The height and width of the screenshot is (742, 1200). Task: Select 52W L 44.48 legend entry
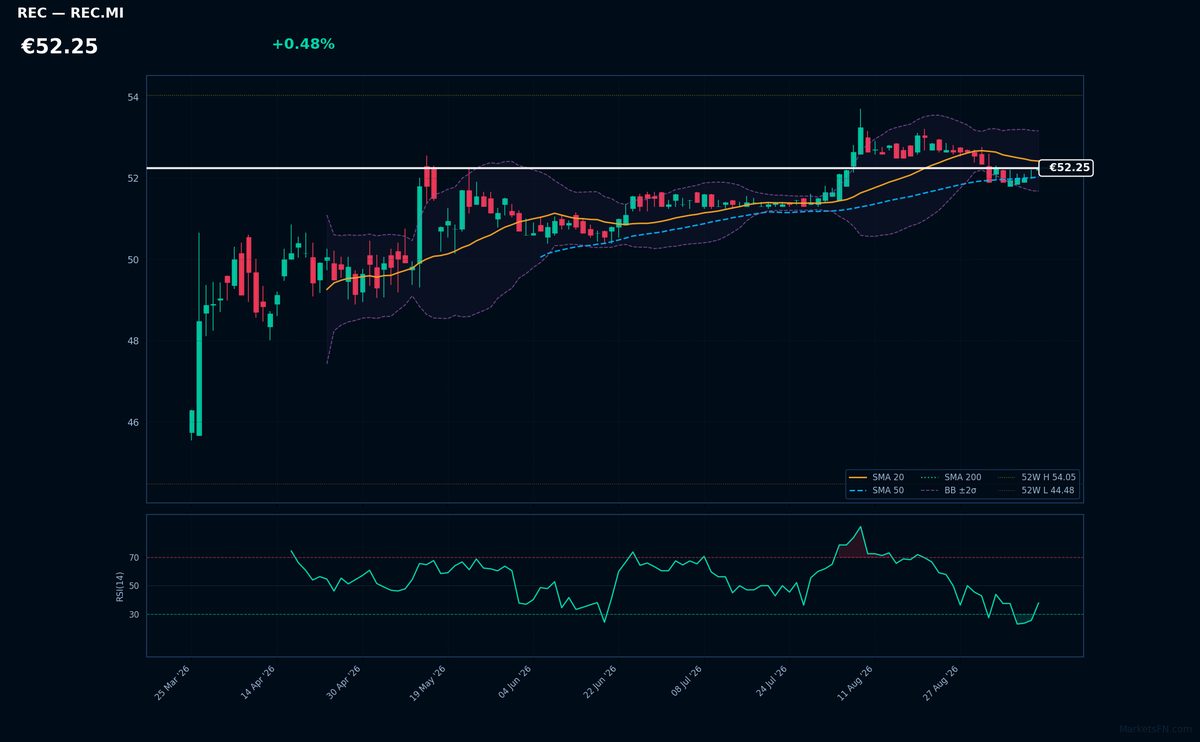coord(1037,491)
